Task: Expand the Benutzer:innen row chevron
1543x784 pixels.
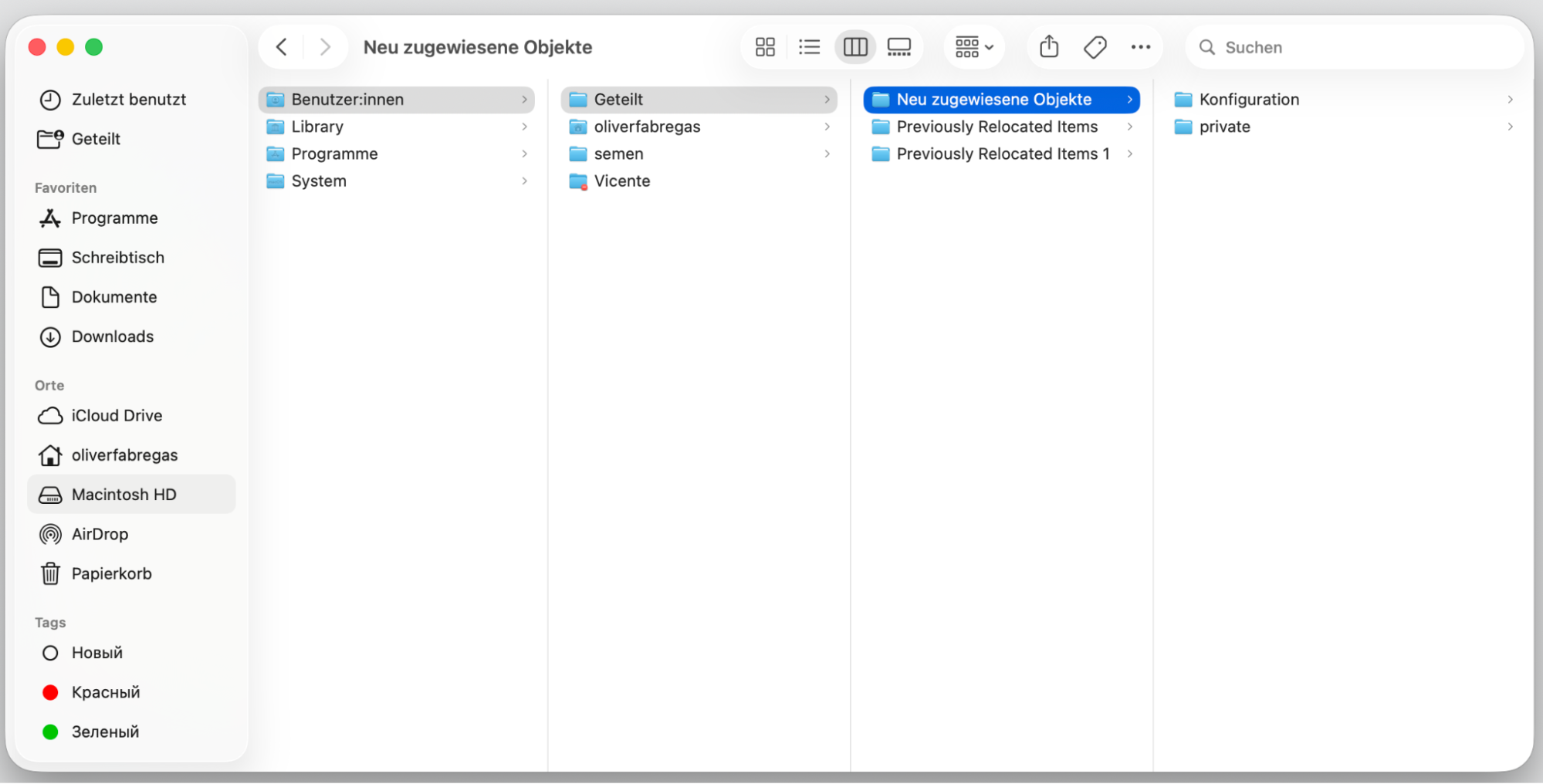Action: (524, 100)
